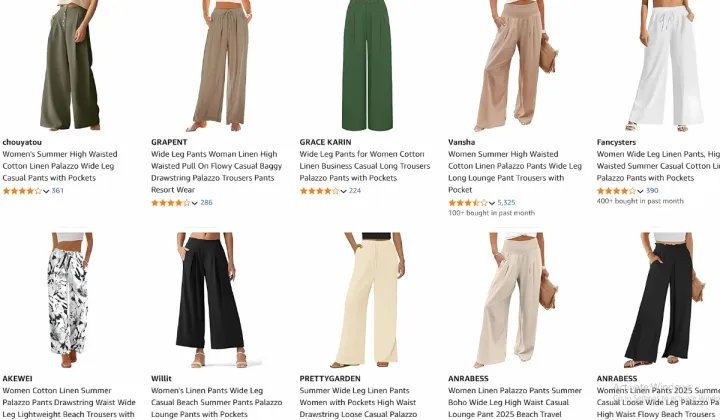This screenshot has width=720, height=420.
Task: Open the 361 reviews link for chouyatou
Action: 57,190
